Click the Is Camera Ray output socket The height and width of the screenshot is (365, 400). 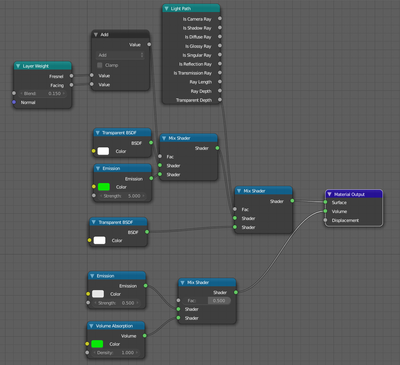click(x=220, y=19)
